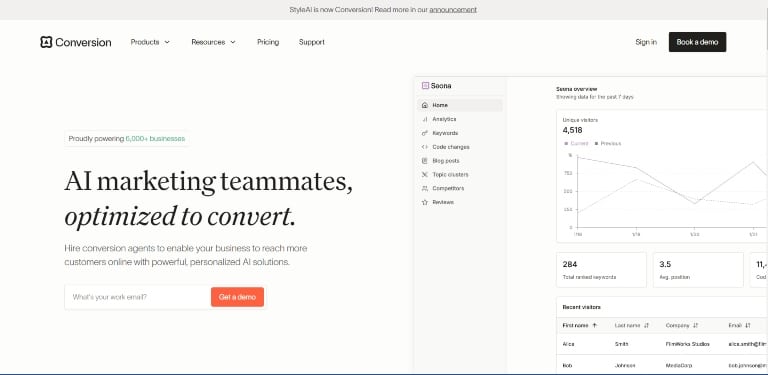Click the Conversion wordmark
The width and height of the screenshot is (768, 375).
[83, 42]
